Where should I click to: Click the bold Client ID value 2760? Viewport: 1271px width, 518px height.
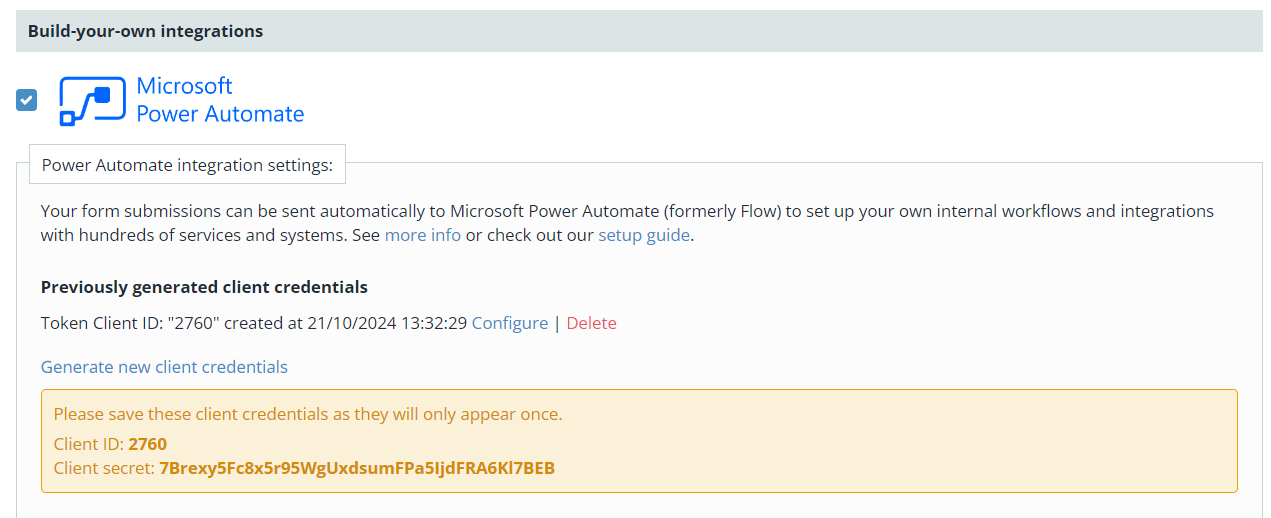coord(148,444)
